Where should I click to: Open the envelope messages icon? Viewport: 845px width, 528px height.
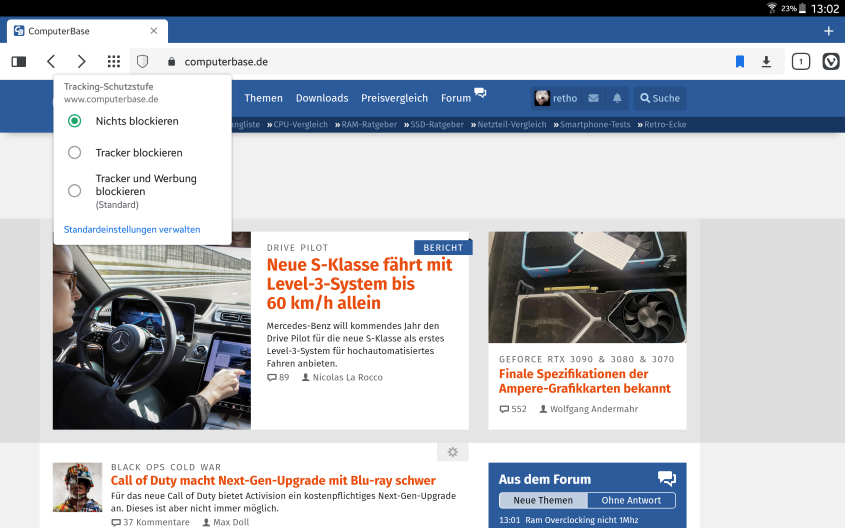[x=593, y=98]
